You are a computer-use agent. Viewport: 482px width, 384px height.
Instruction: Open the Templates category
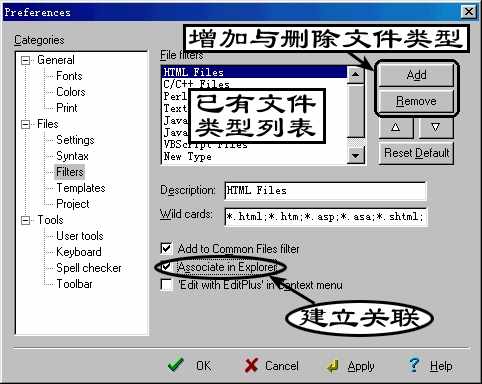81,188
